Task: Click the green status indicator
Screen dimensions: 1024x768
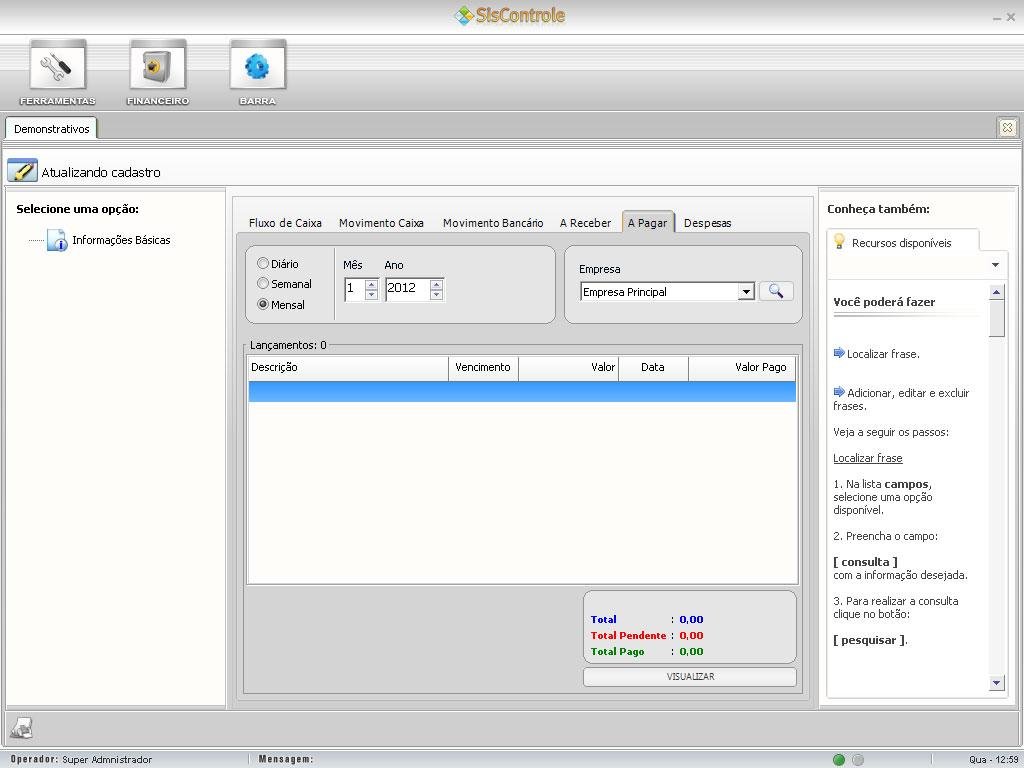Action: click(x=839, y=760)
